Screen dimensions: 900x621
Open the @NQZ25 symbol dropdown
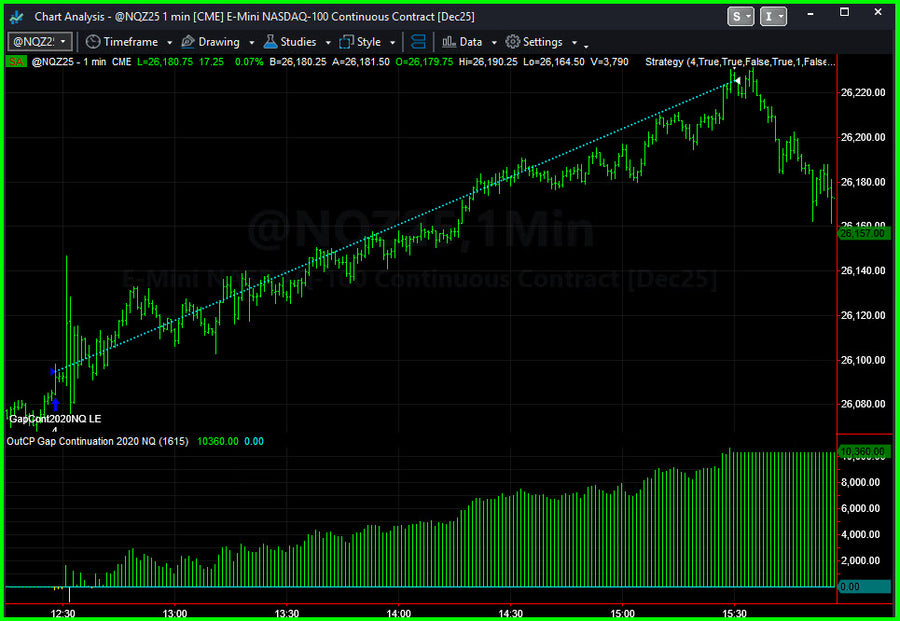click(x=63, y=42)
